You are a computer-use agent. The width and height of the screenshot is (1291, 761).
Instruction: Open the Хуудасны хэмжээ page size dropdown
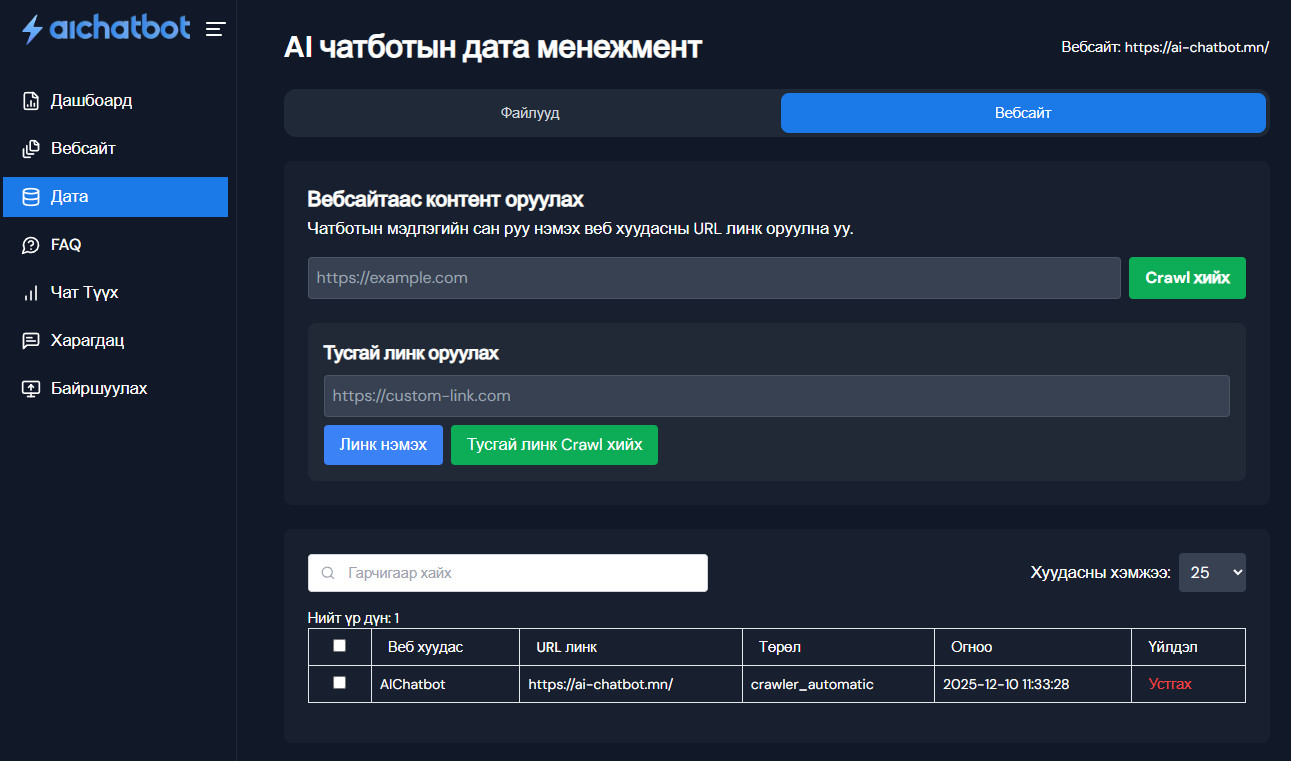(1212, 572)
